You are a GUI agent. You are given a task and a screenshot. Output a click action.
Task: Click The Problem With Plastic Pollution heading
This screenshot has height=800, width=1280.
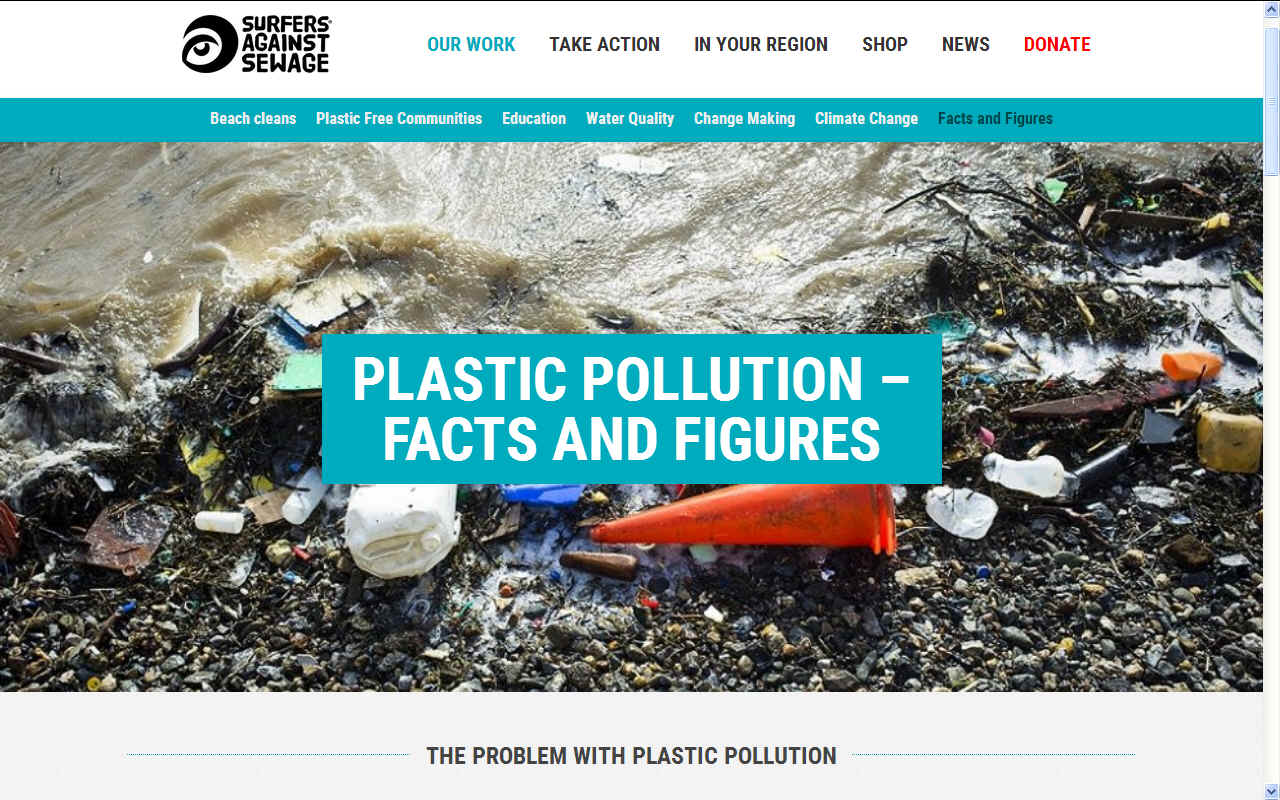point(631,755)
